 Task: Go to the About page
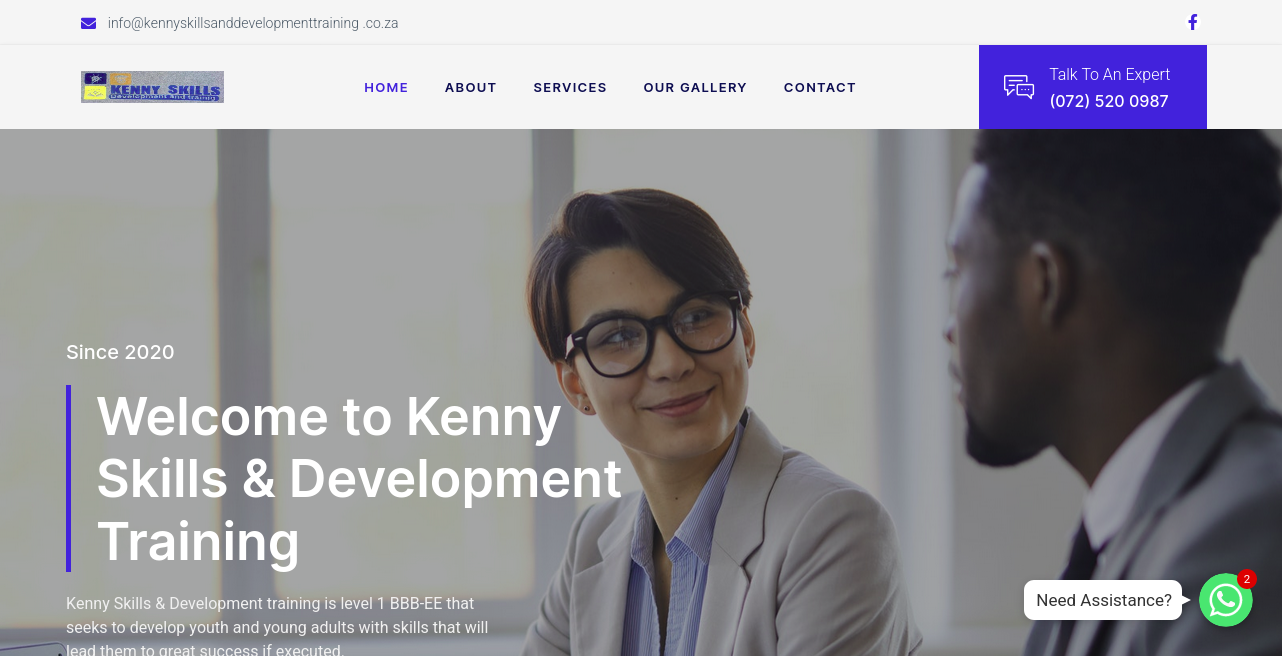point(471,87)
